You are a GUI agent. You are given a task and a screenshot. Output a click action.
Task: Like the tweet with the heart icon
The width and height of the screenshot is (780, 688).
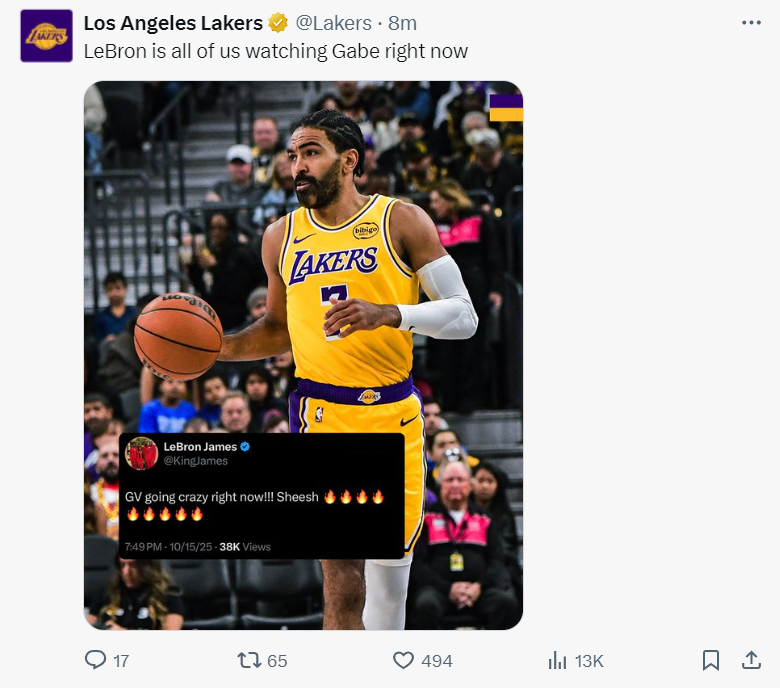click(x=403, y=660)
